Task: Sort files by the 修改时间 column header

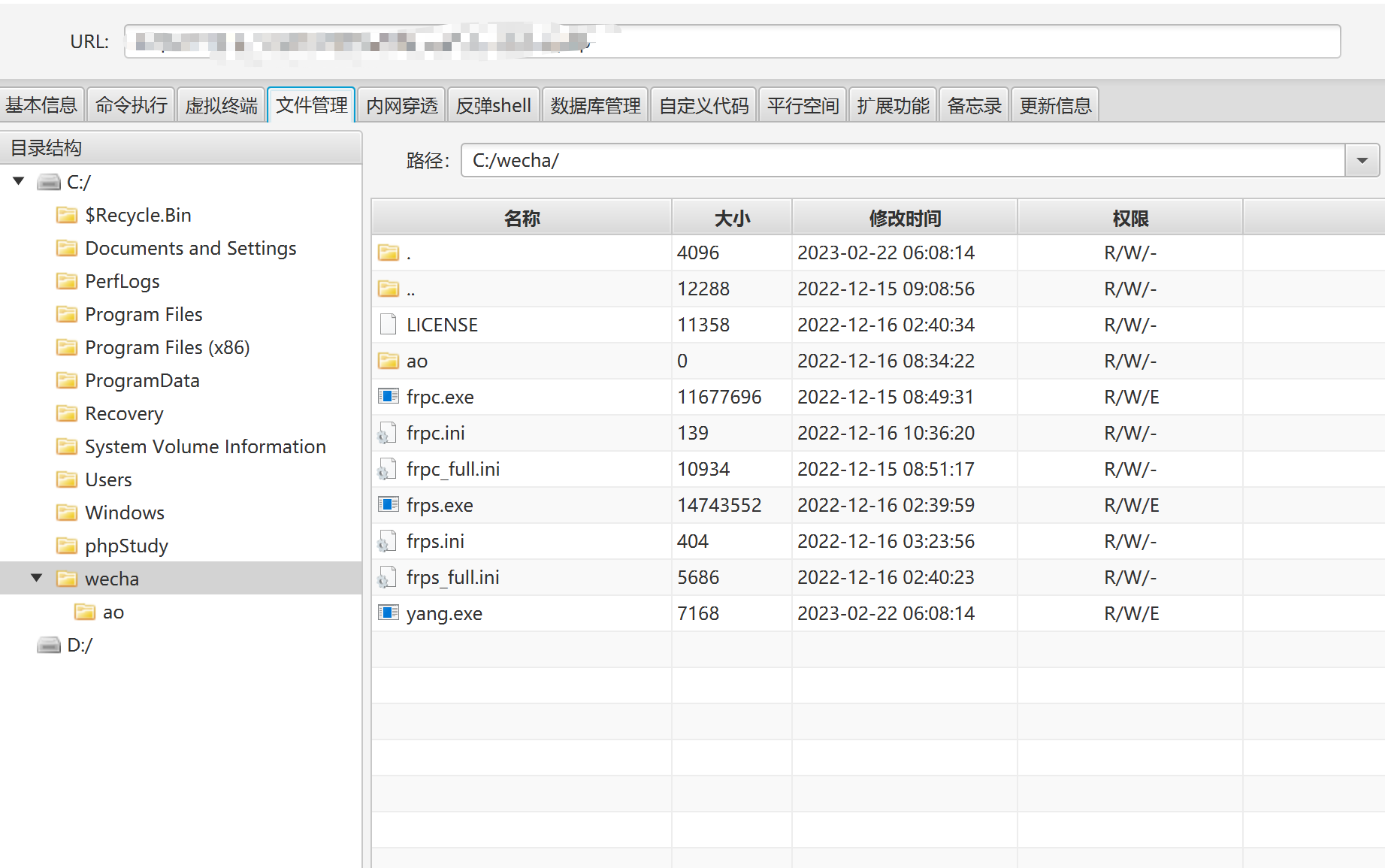Action: click(x=905, y=218)
